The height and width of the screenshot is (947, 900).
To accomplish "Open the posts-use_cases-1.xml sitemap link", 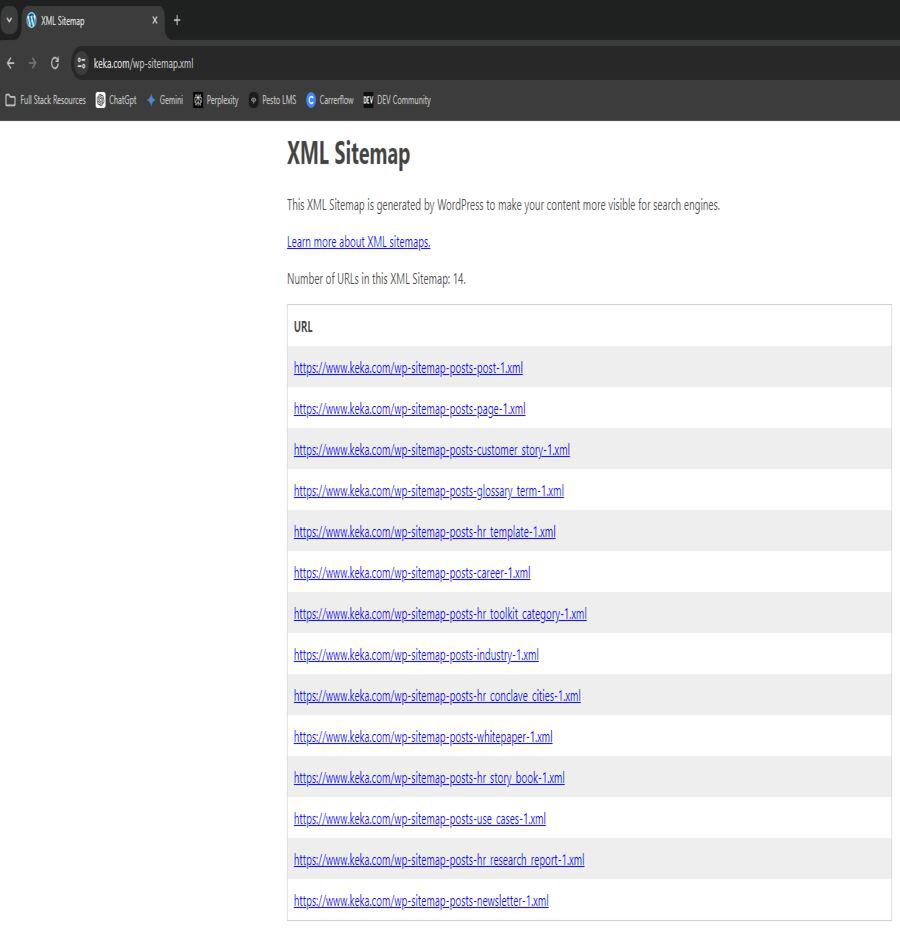I will click(x=420, y=820).
